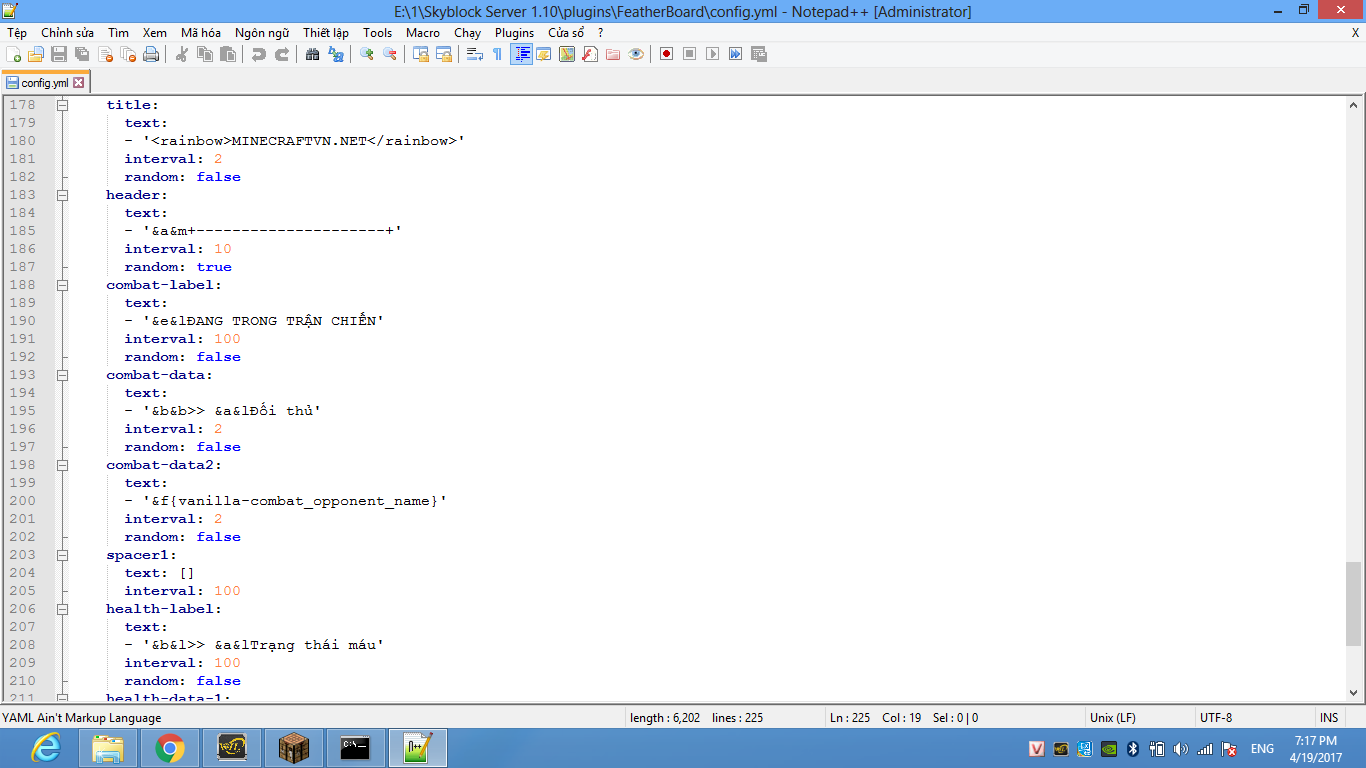Collapse the title: fold at line 178
This screenshot has height=768, width=1366.
coord(62,105)
